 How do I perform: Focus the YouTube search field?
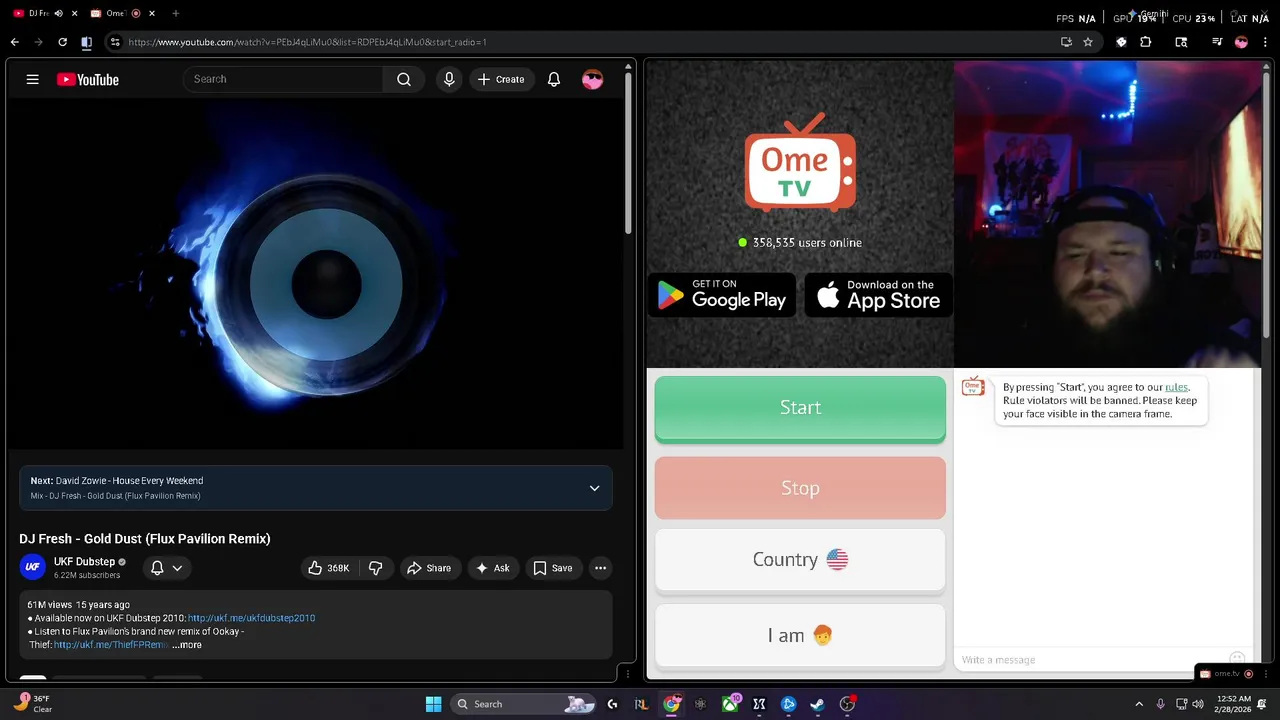click(283, 79)
